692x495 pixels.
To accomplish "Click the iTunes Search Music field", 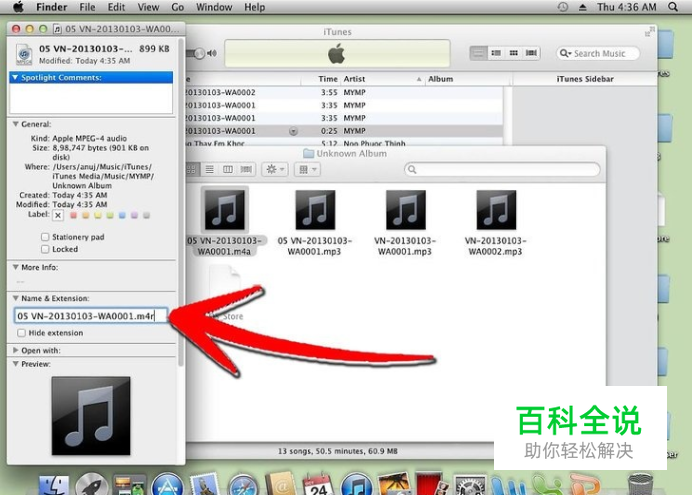I will 598,53.
